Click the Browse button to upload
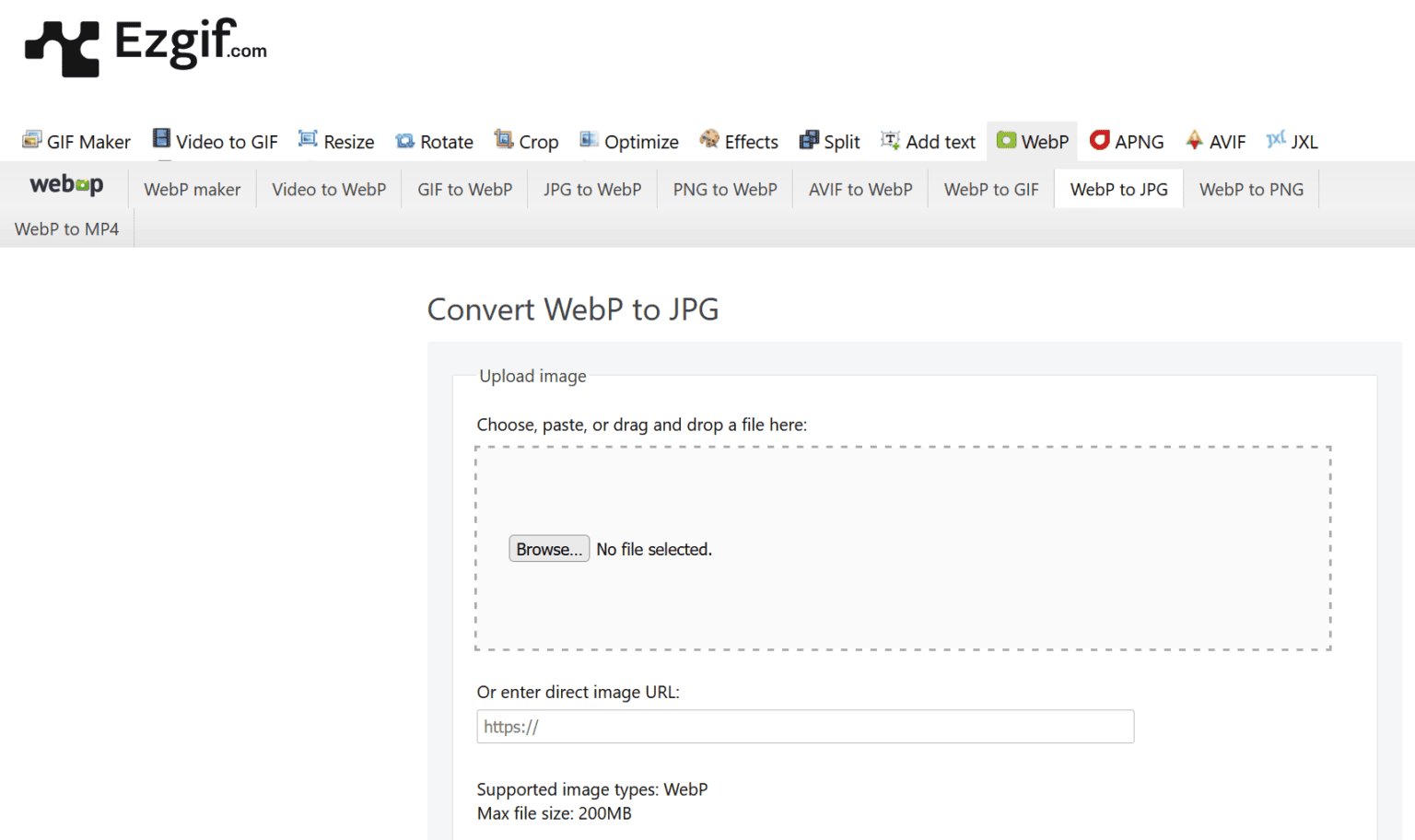The width and height of the screenshot is (1415, 840). (549, 548)
